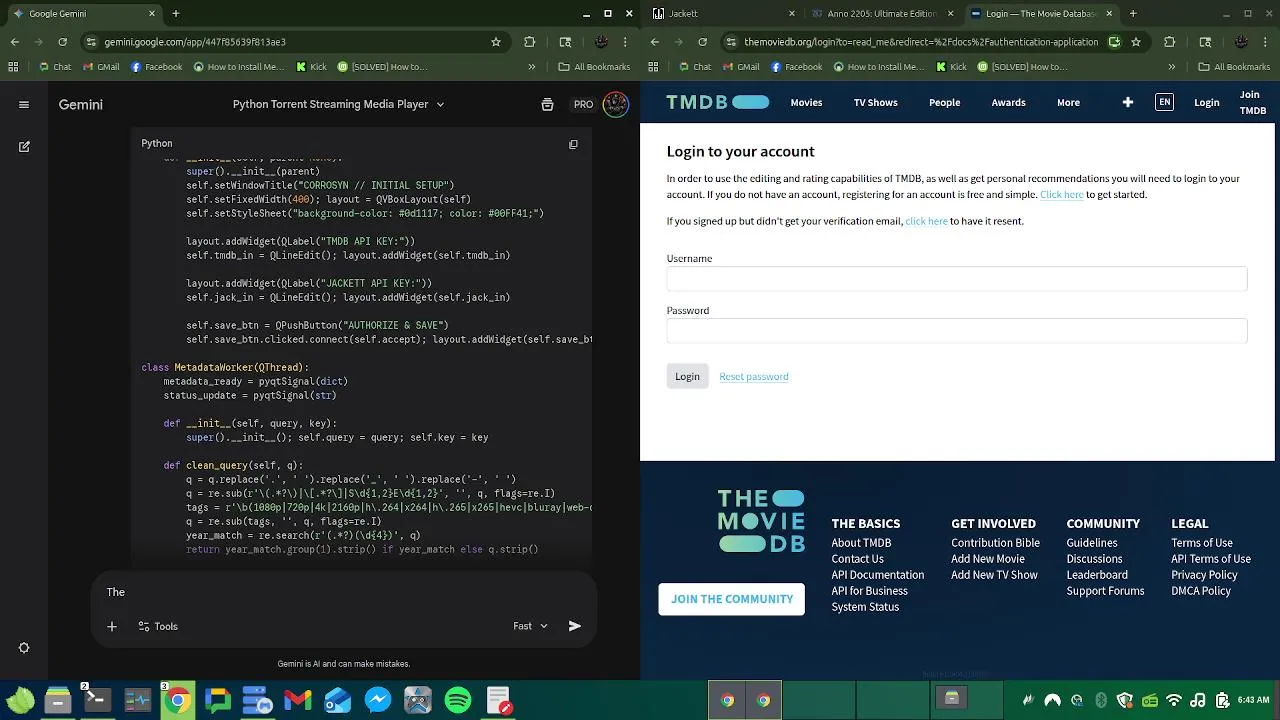Click the Gemini chat archive icon beside PRO

[x=547, y=104]
